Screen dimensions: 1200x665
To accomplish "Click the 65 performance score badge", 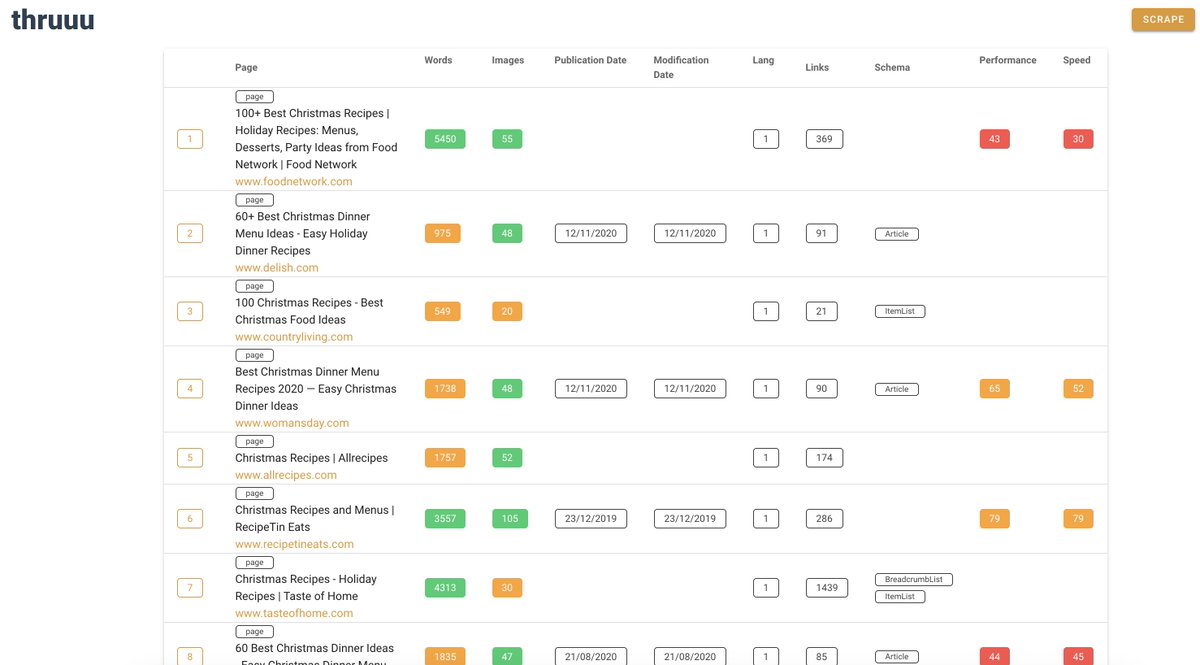I will pyautogui.click(x=994, y=388).
